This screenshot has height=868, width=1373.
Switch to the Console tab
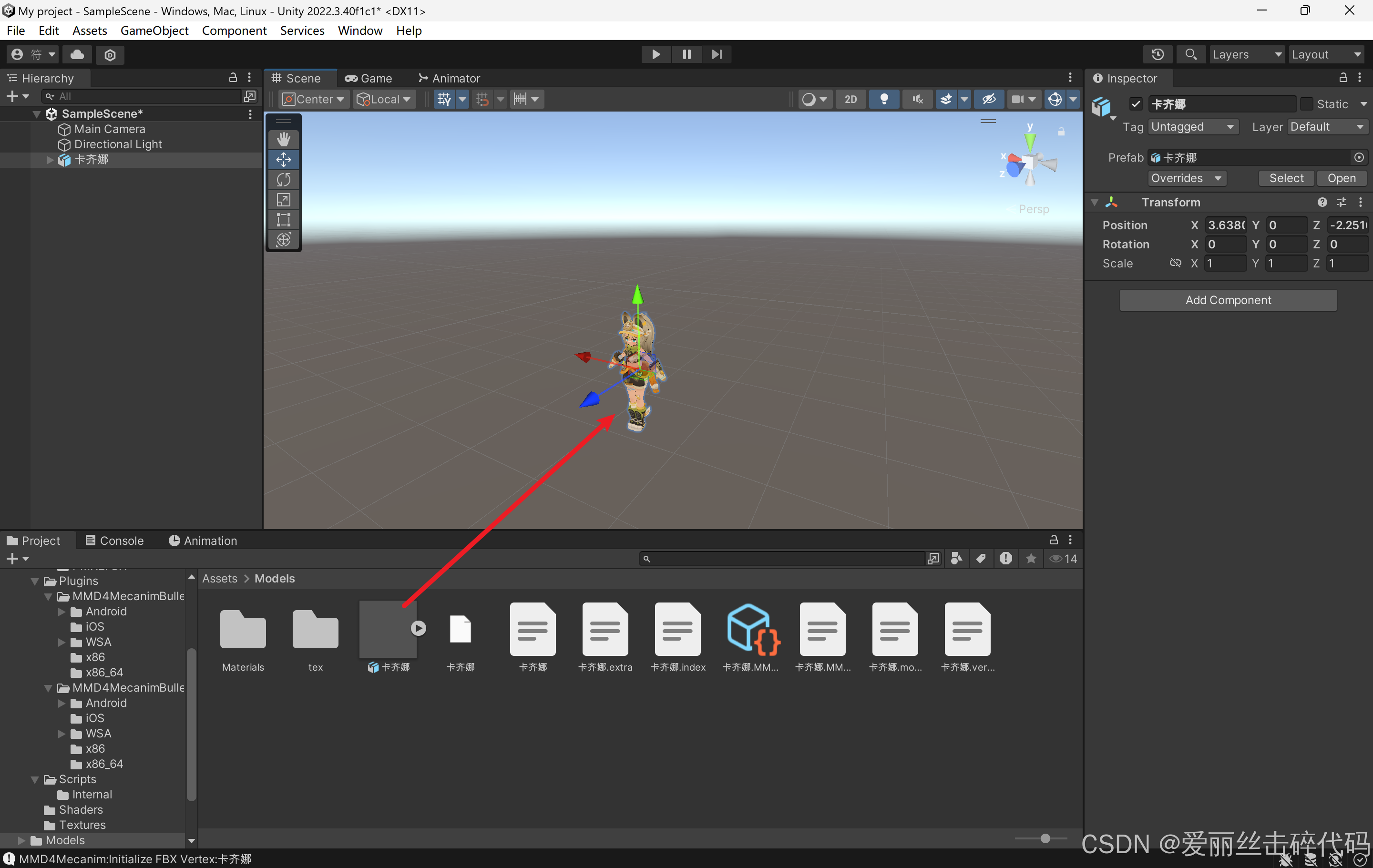click(114, 540)
